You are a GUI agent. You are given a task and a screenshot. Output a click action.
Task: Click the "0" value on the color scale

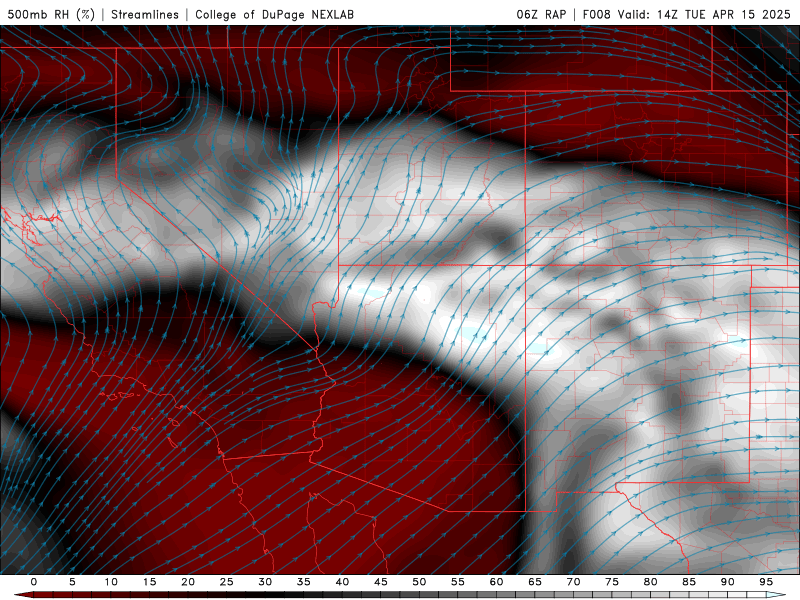(x=34, y=582)
